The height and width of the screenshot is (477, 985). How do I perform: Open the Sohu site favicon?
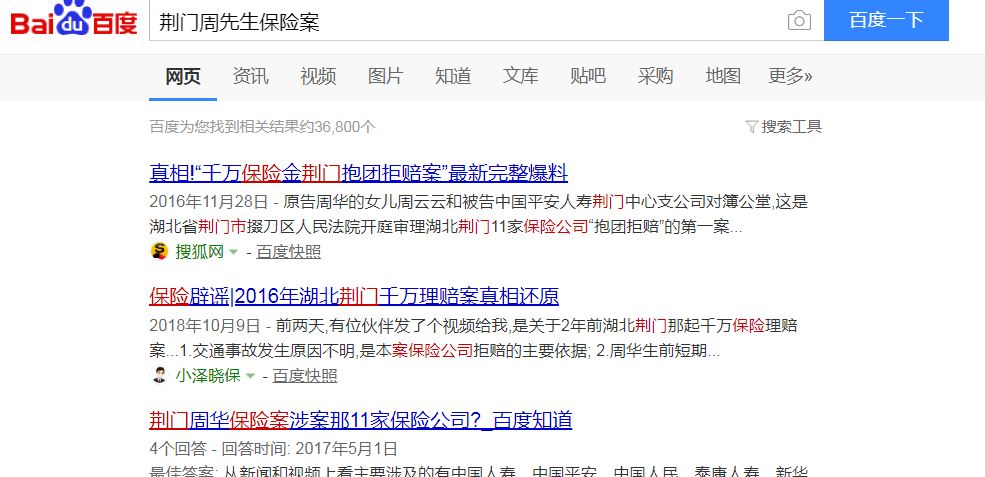tap(159, 252)
